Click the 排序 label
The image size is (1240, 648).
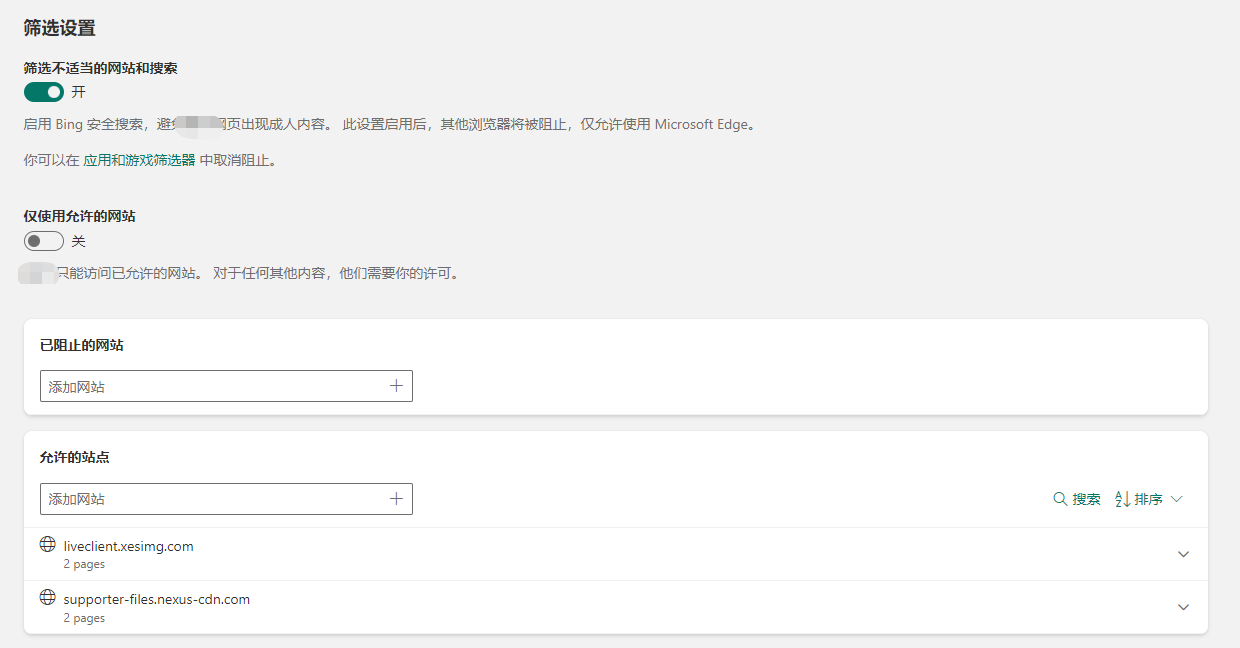1148,499
